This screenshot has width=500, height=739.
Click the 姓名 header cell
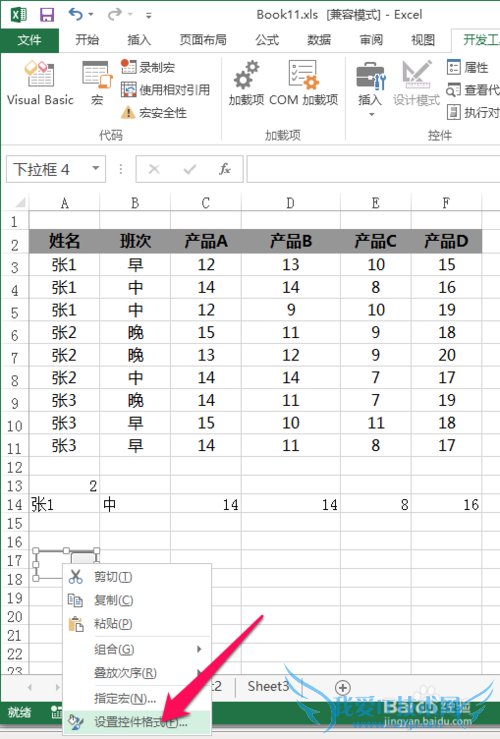point(65,241)
